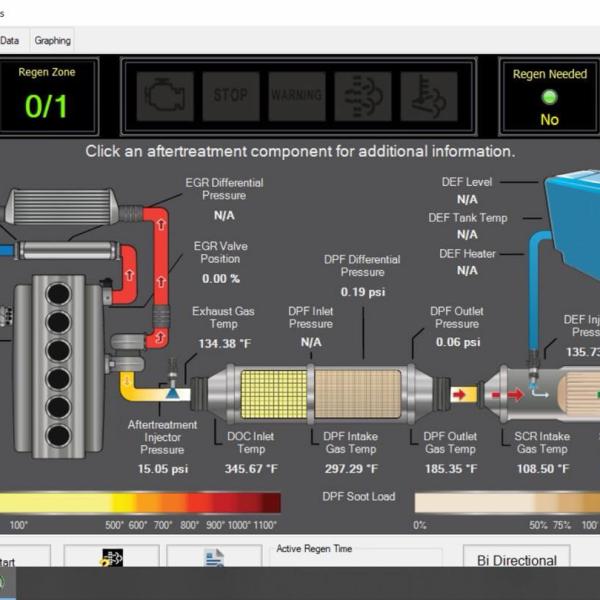Click the WARNING lamp indicator
This screenshot has width=600, height=600.
pyautogui.click(x=297, y=96)
